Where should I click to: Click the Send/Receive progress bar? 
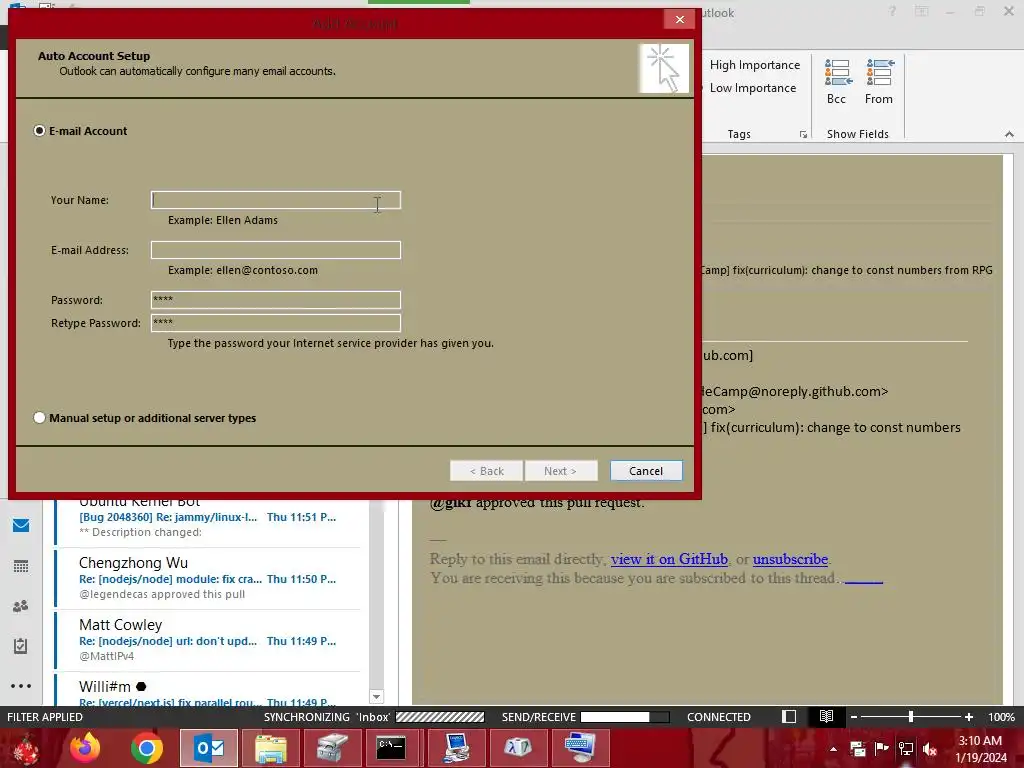pyautogui.click(x=625, y=717)
